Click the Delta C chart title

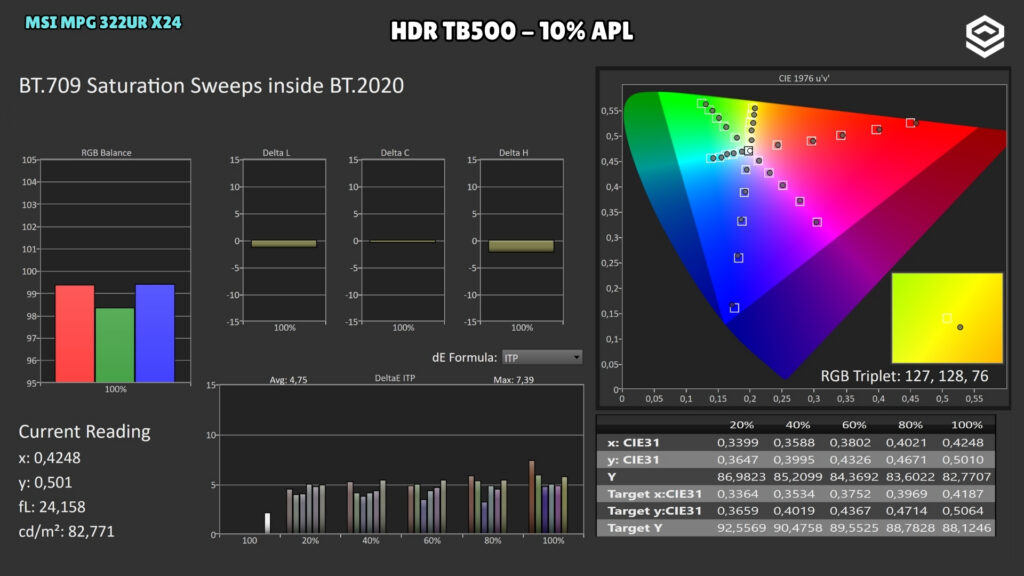pyautogui.click(x=395, y=153)
